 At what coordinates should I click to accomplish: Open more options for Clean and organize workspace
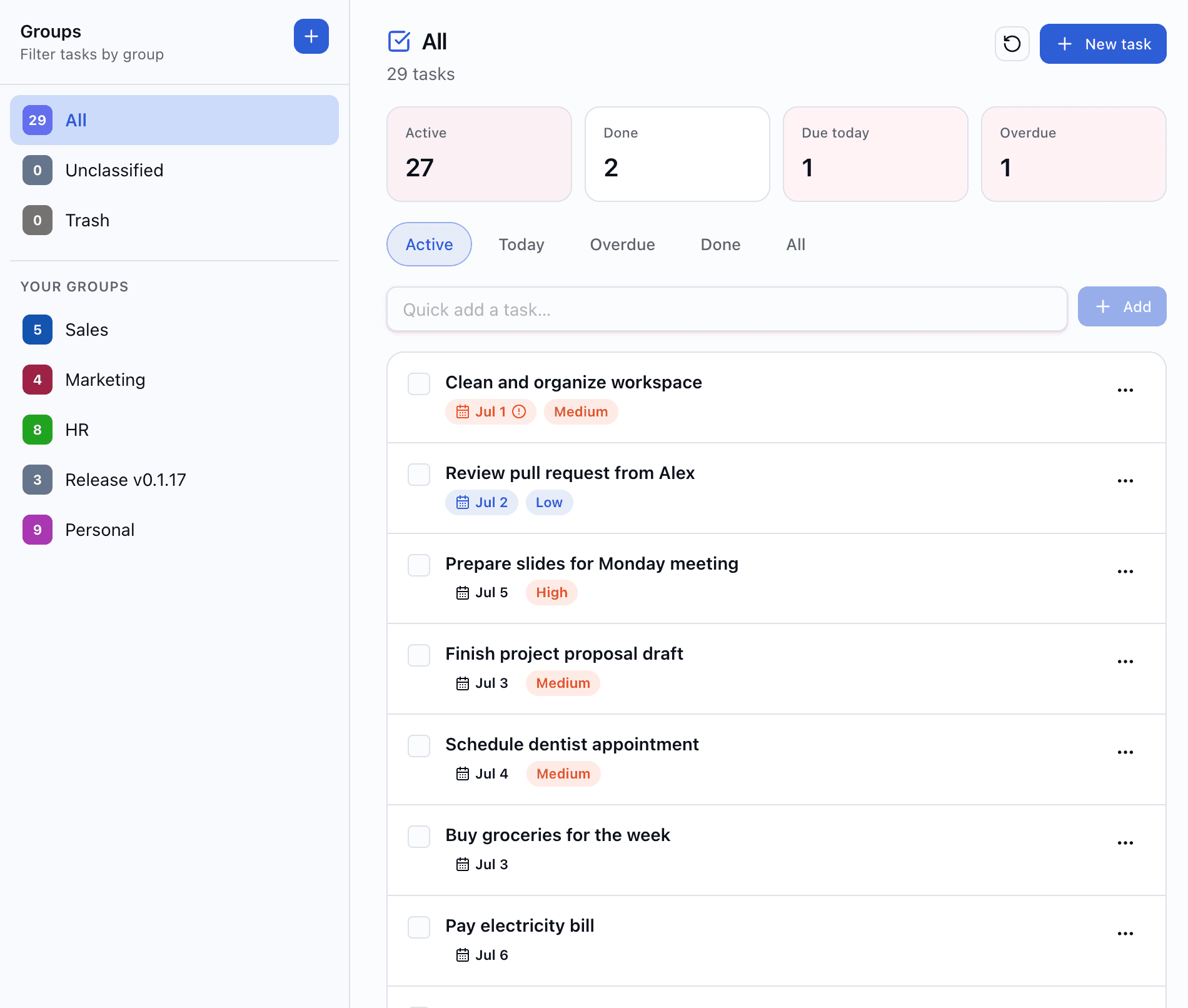click(1125, 390)
